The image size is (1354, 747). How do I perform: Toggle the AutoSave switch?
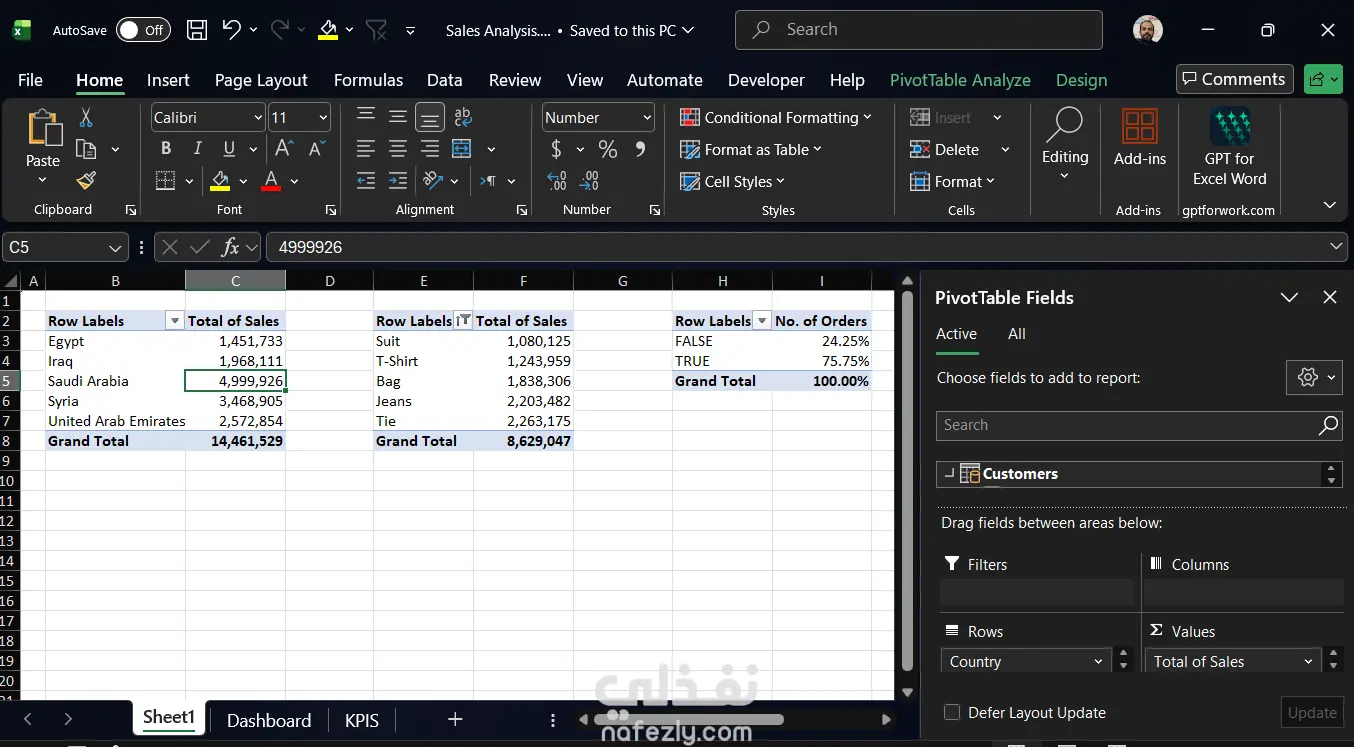[143, 30]
